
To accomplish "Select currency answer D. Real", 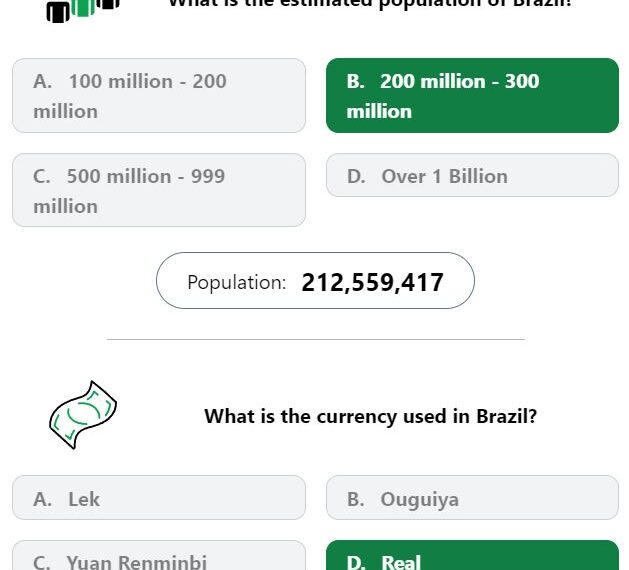I will [472, 556].
